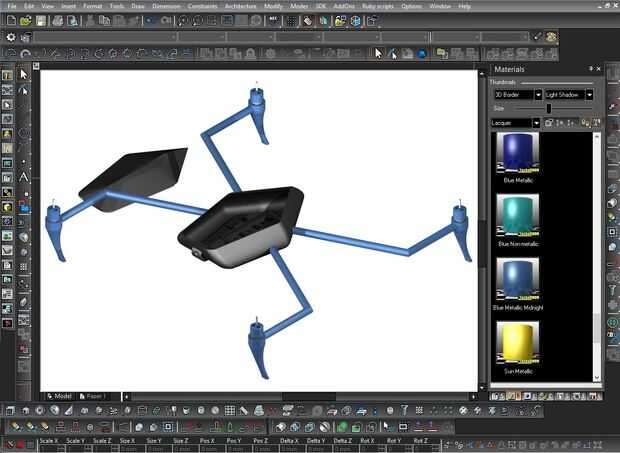Open the Modify menu
Screen dimensions: 620x453
pos(273,6)
